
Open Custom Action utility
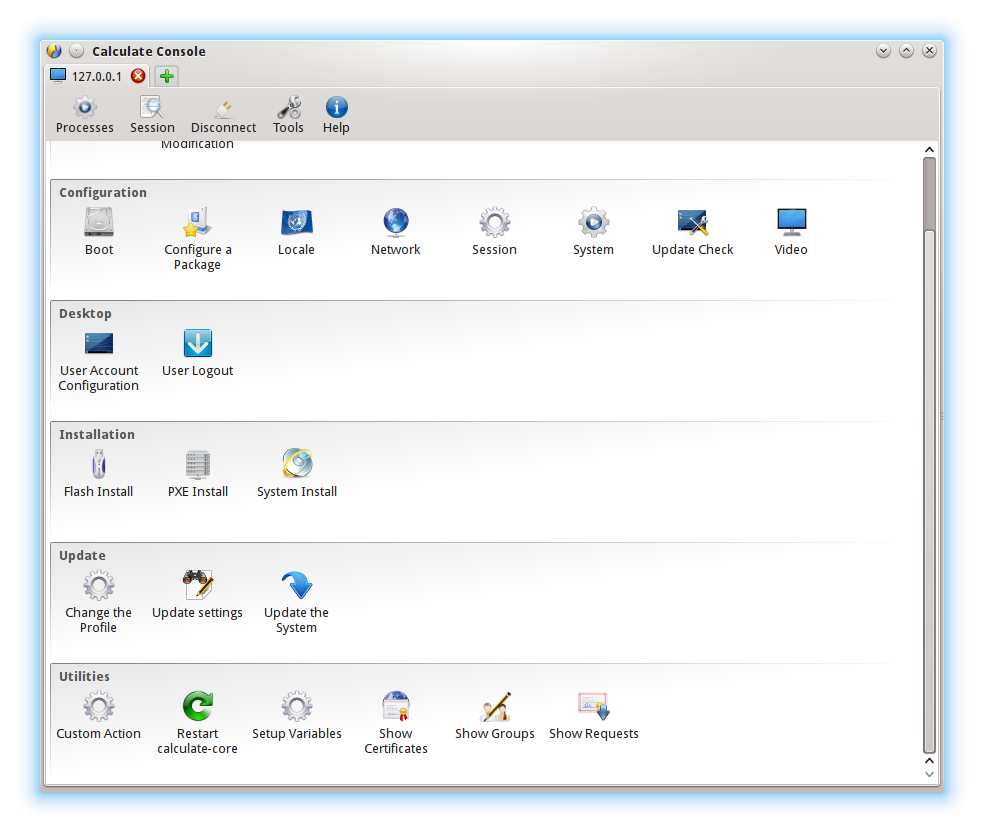point(99,716)
